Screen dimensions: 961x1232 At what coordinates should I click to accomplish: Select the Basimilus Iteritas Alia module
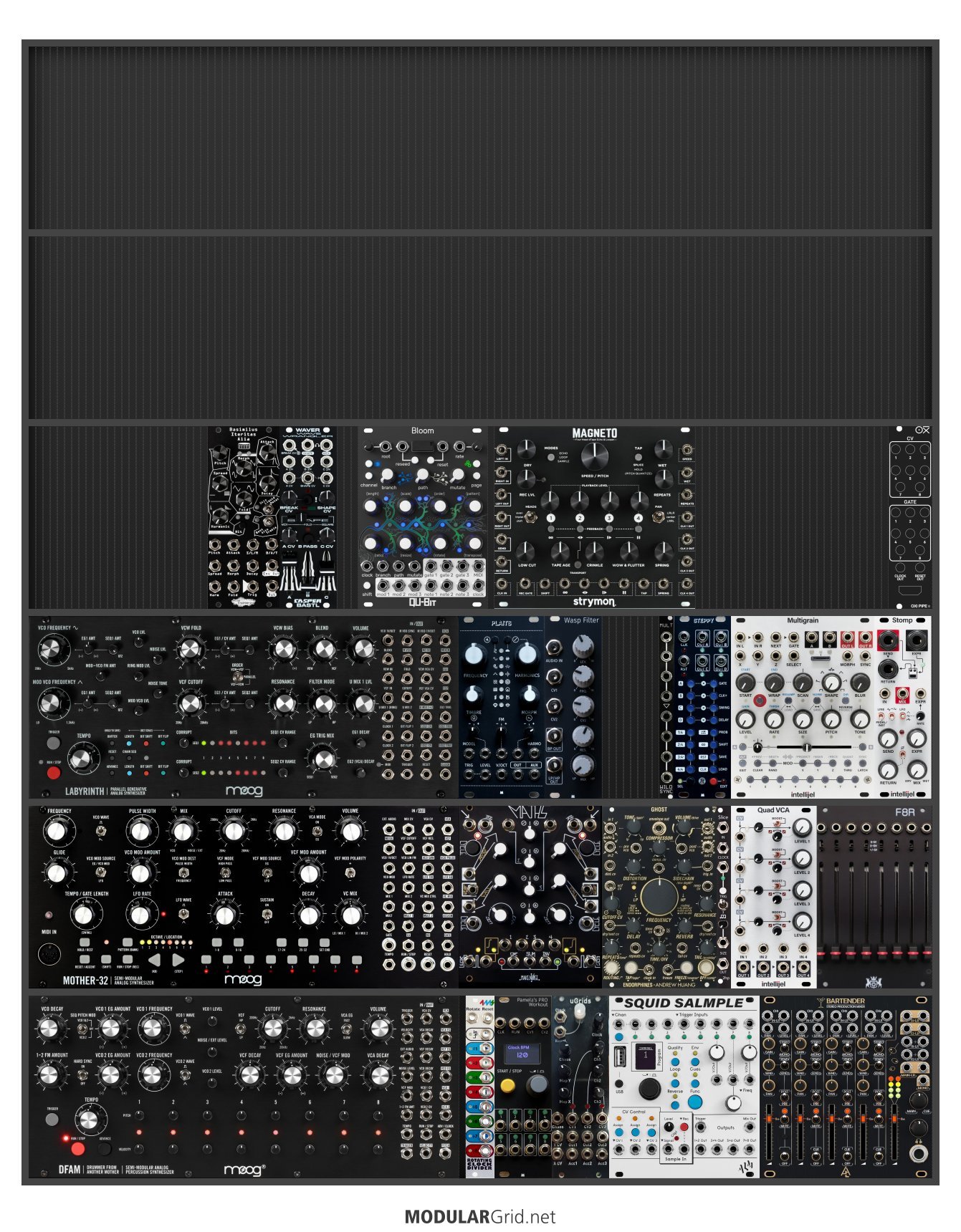tap(244, 517)
